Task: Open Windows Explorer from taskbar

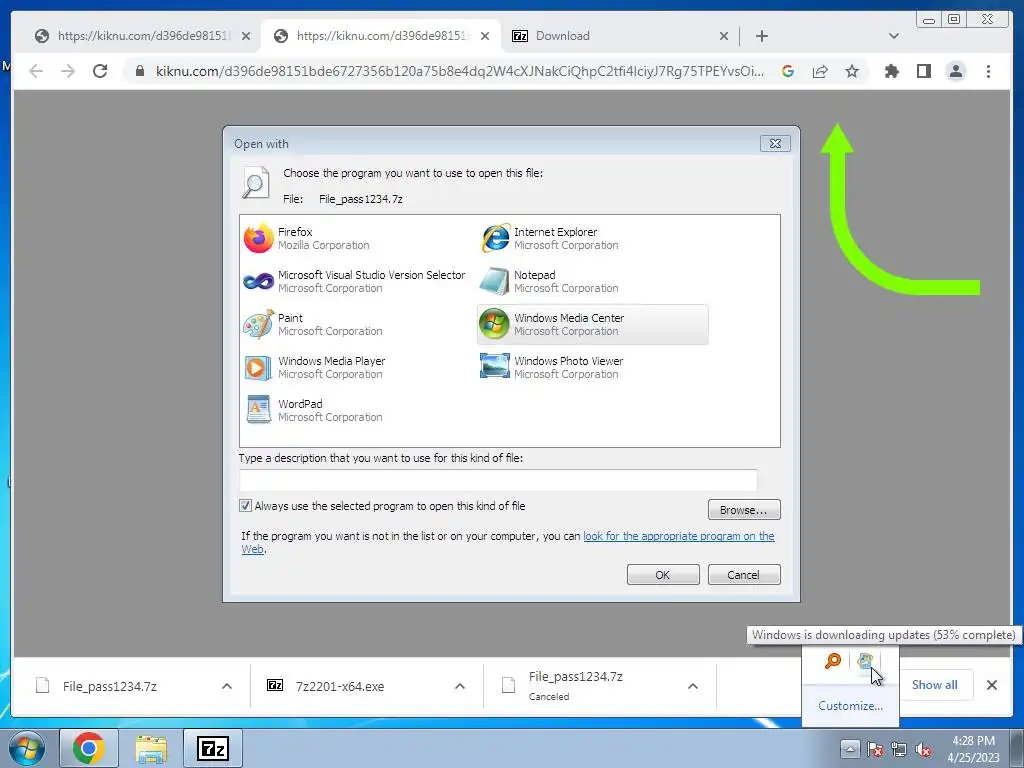Action: (151, 748)
